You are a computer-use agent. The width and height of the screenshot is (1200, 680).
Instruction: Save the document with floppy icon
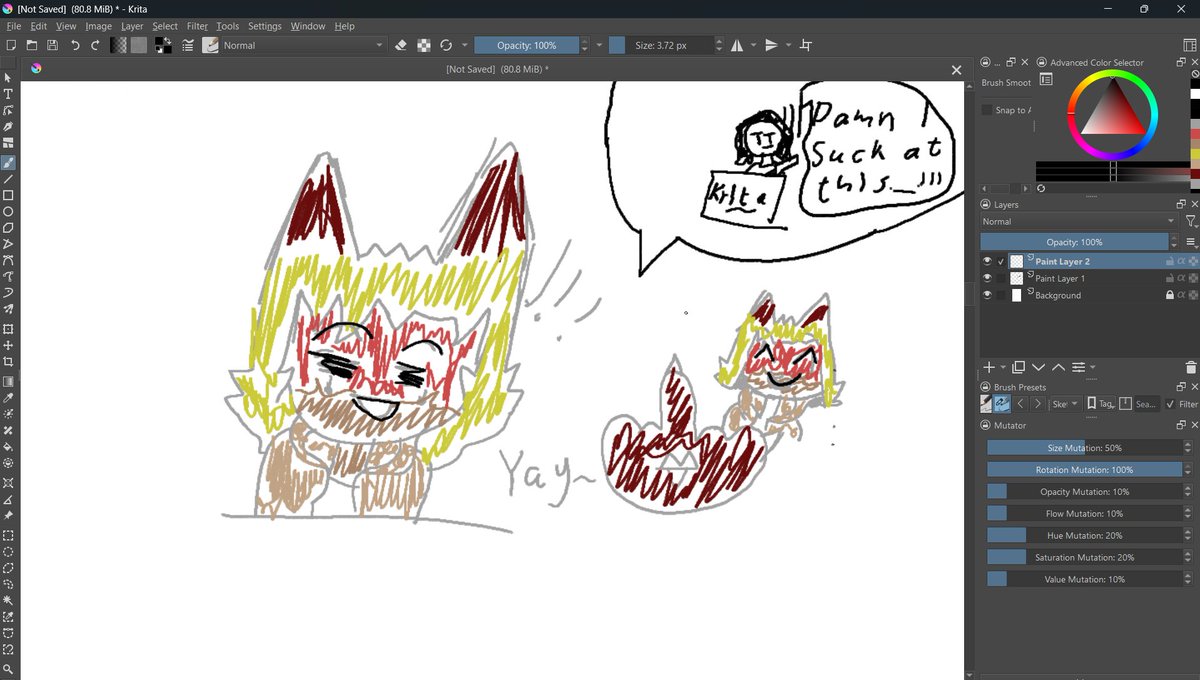52,45
